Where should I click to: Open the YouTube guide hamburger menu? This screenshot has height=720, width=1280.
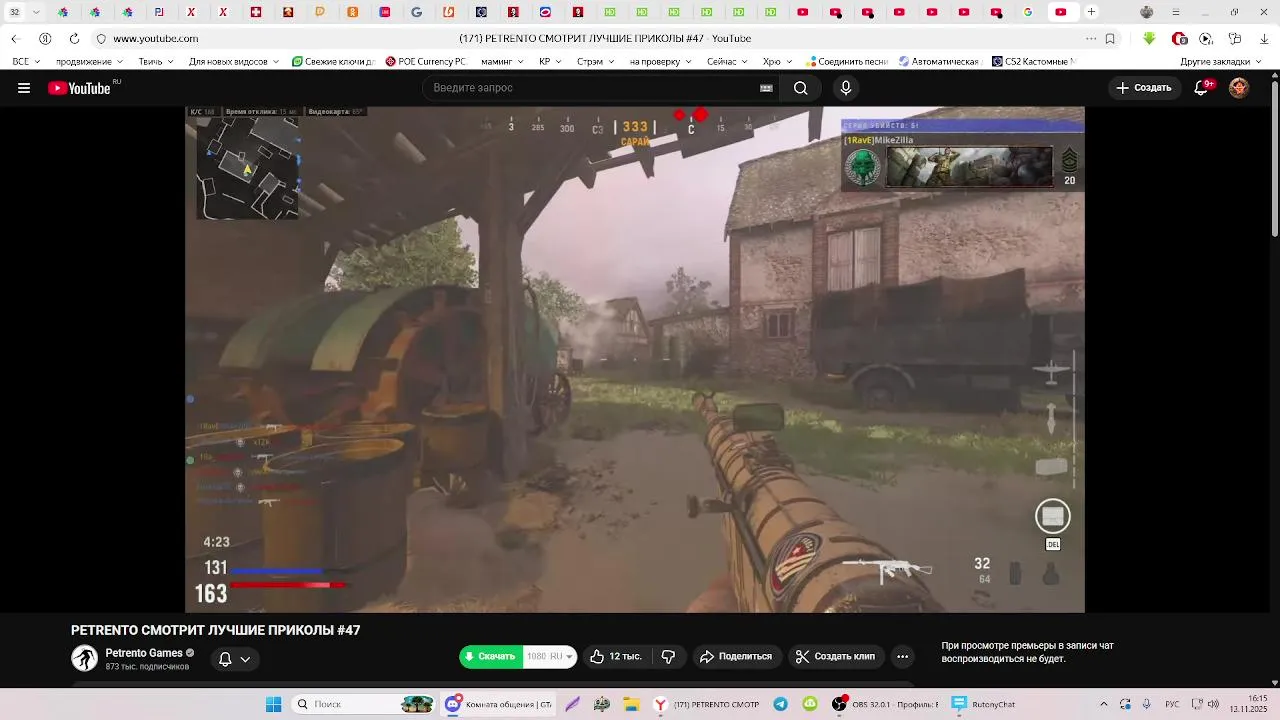(23, 88)
